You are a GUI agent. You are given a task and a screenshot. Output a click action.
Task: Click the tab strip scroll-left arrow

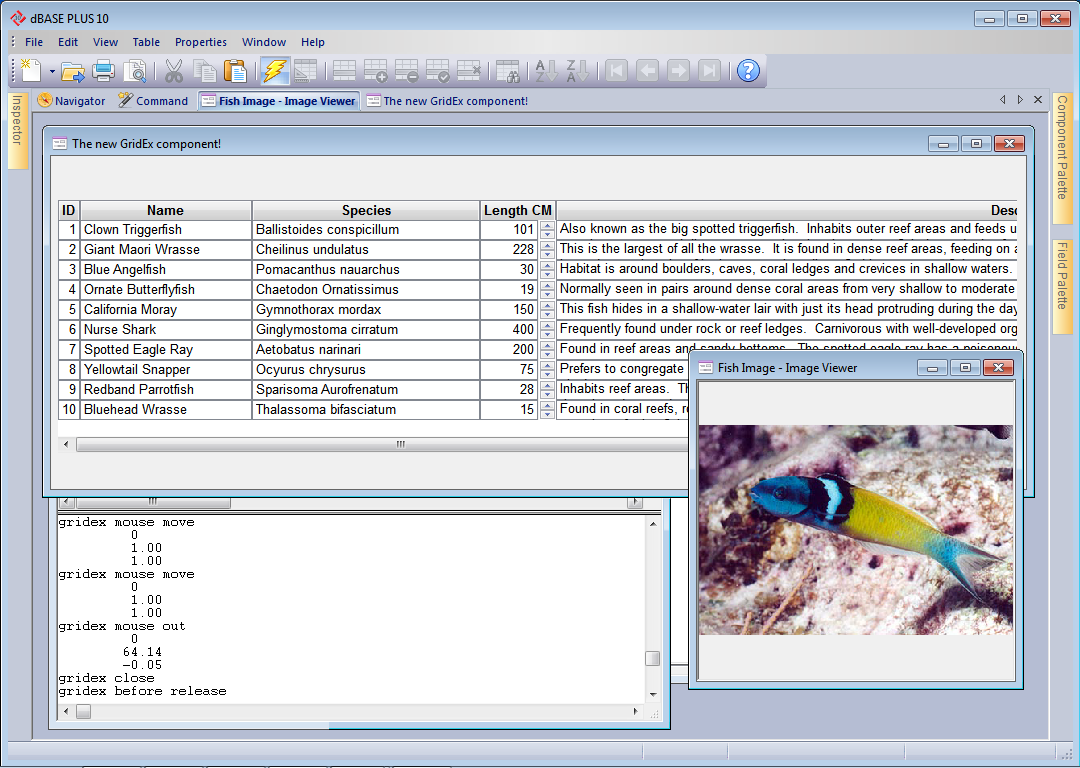pyautogui.click(x=1003, y=100)
